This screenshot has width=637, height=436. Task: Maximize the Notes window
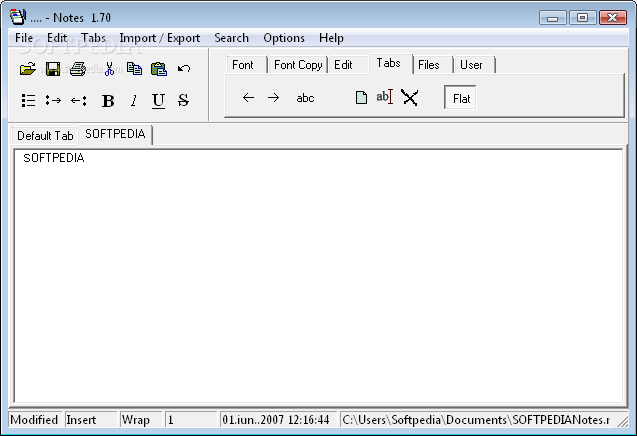click(x=582, y=18)
